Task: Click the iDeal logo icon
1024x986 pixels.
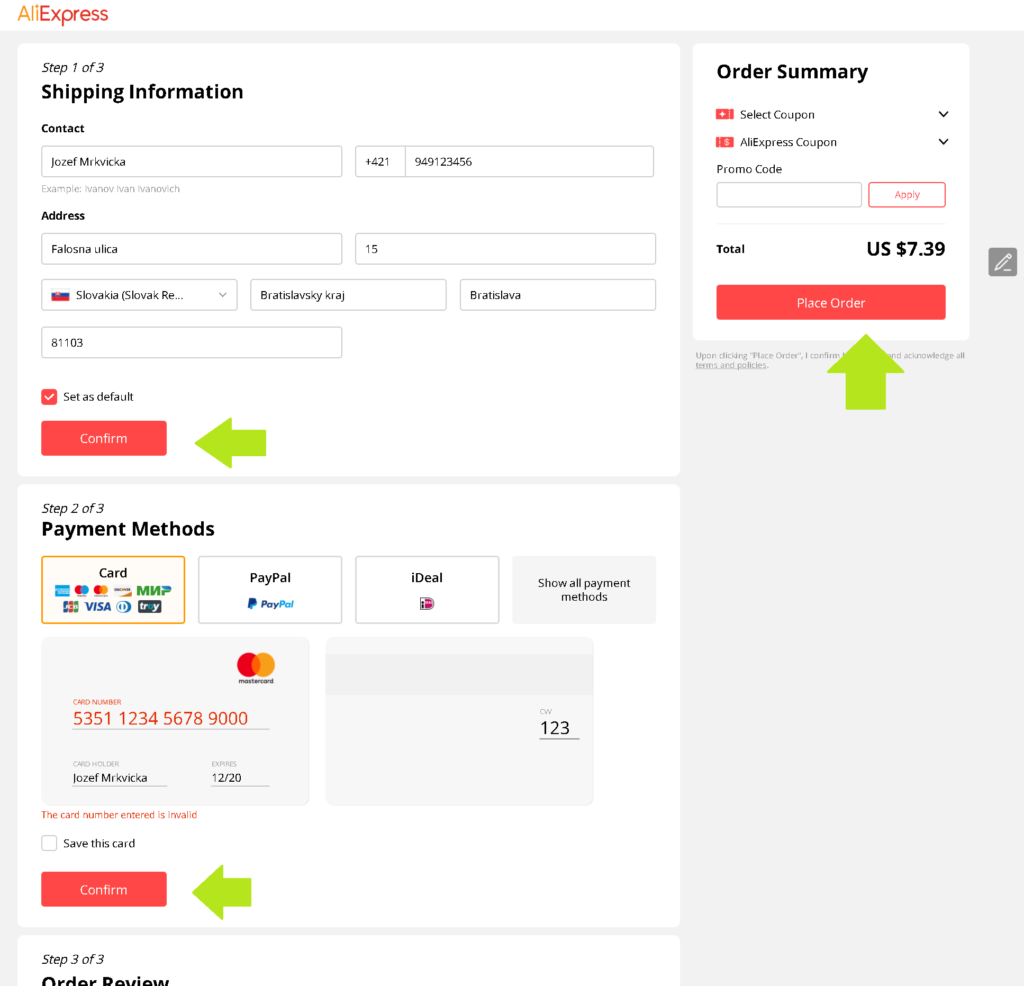Action: pos(427,603)
